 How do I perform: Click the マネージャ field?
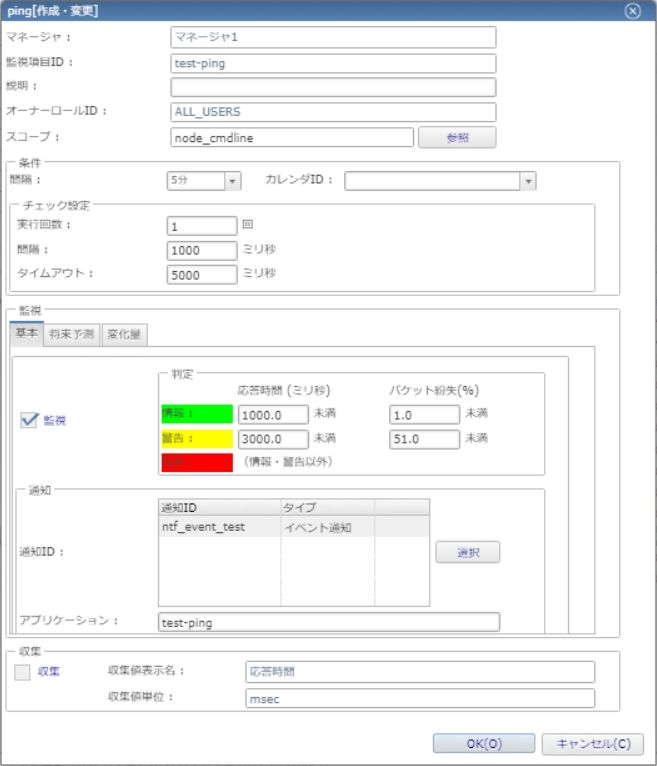click(333, 37)
